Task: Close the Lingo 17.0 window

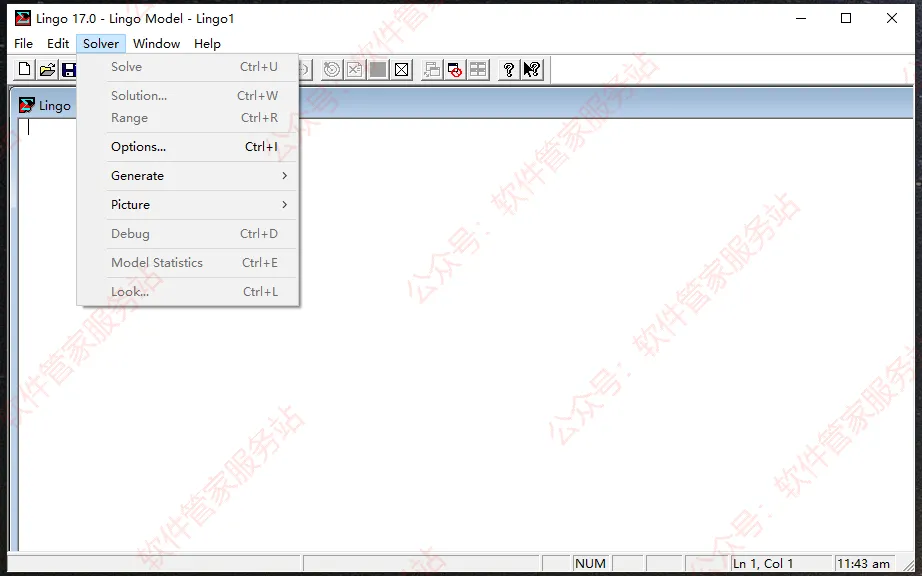Action: (891, 18)
